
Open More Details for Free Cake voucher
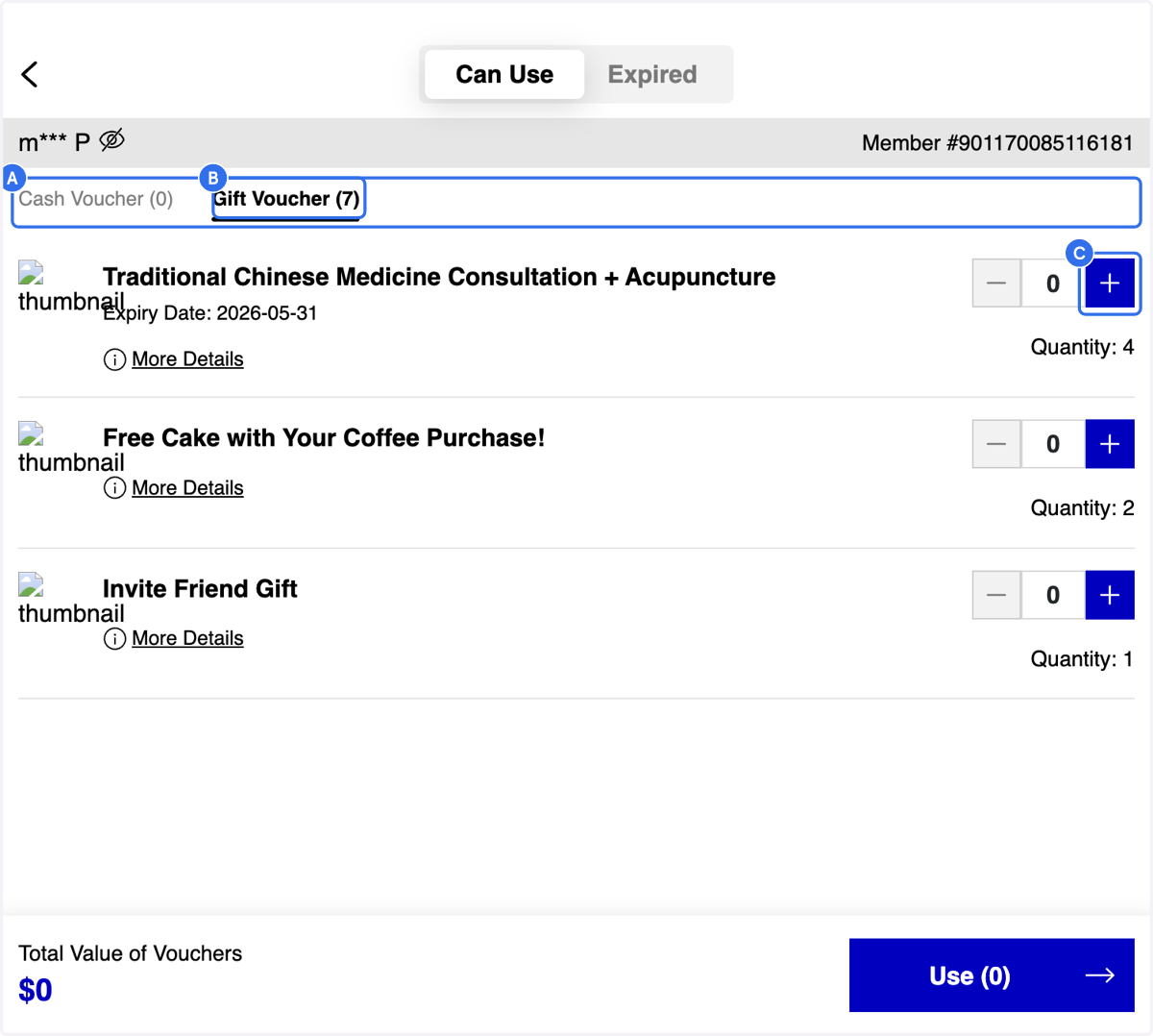tap(187, 488)
